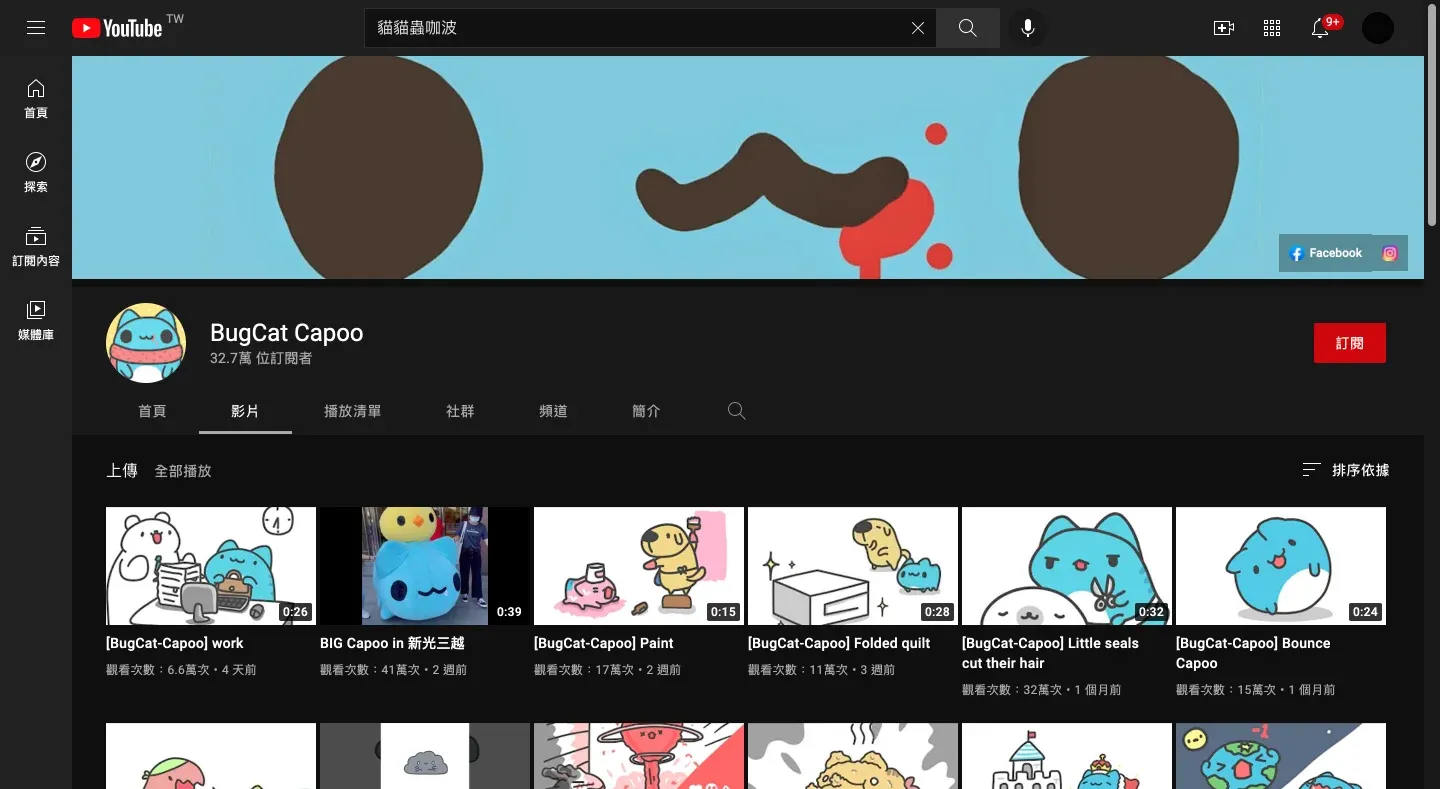This screenshot has width=1440, height=789.
Task: Click title '[BugCat-Capoo] Paint'
Action: (604, 643)
